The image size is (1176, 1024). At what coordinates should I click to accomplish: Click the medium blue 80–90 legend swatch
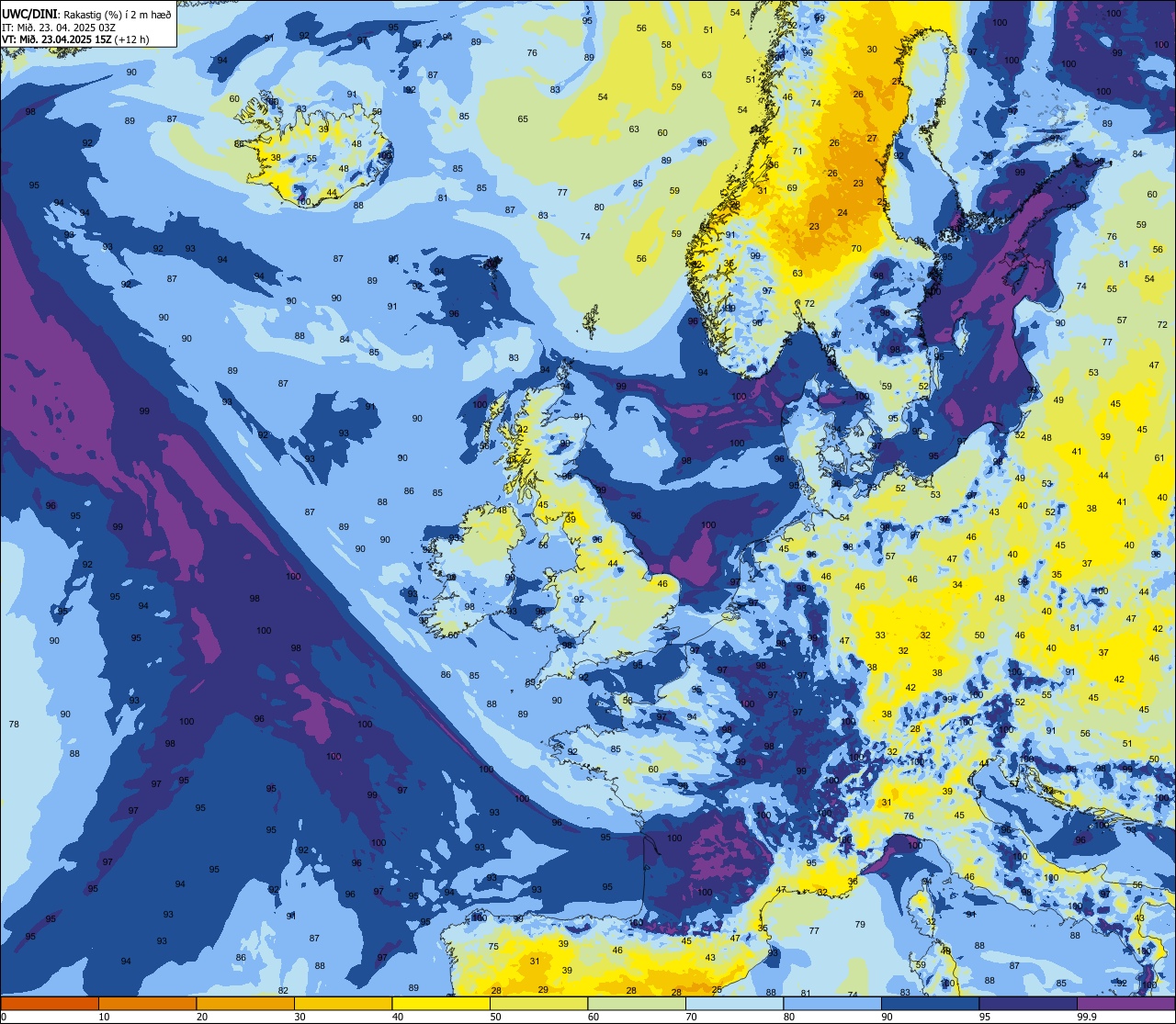tap(832, 1004)
